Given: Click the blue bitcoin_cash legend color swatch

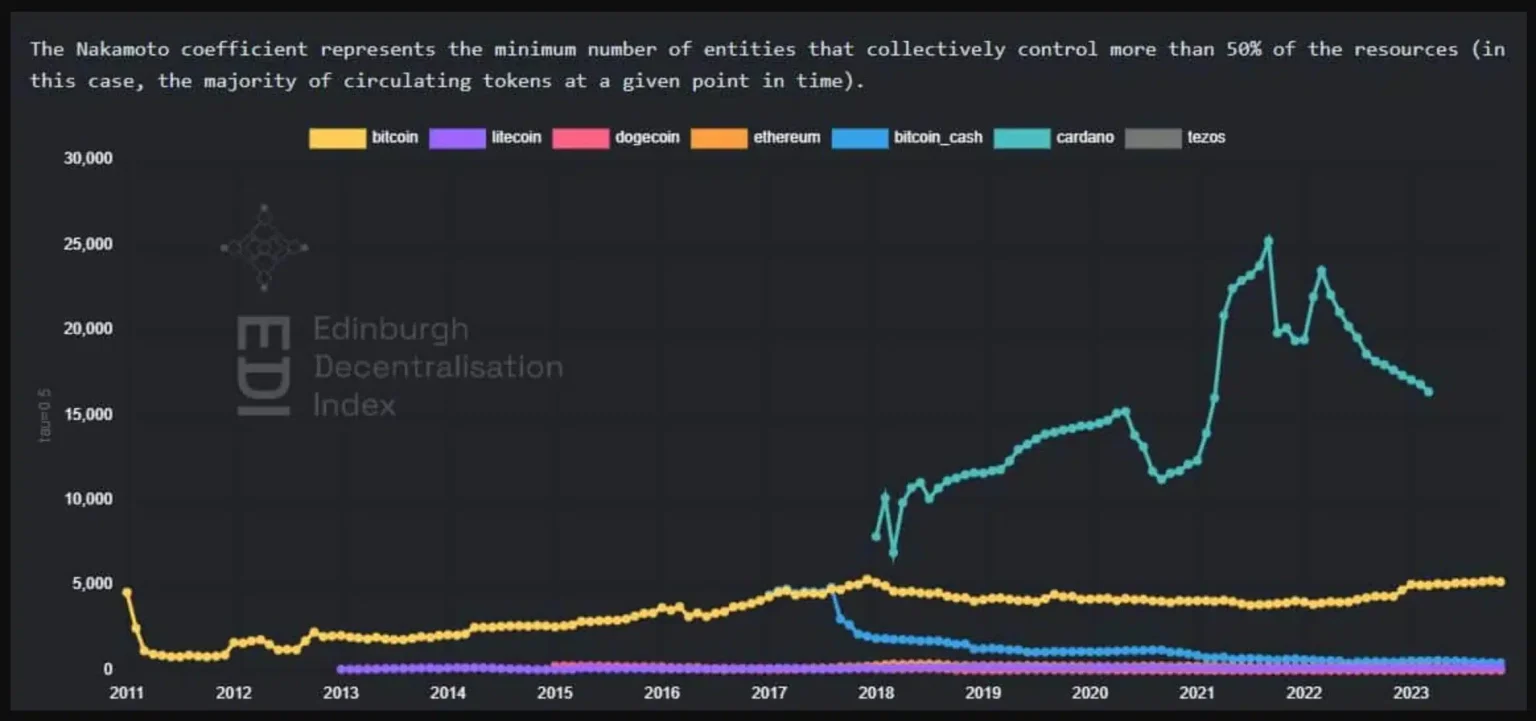Looking at the screenshot, I should click(x=859, y=138).
